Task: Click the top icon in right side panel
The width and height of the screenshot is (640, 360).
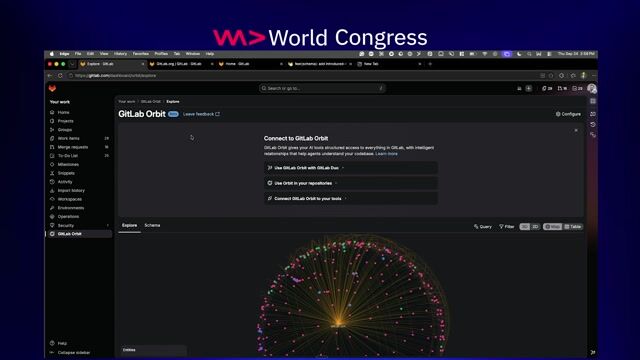Action: [593, 101]
